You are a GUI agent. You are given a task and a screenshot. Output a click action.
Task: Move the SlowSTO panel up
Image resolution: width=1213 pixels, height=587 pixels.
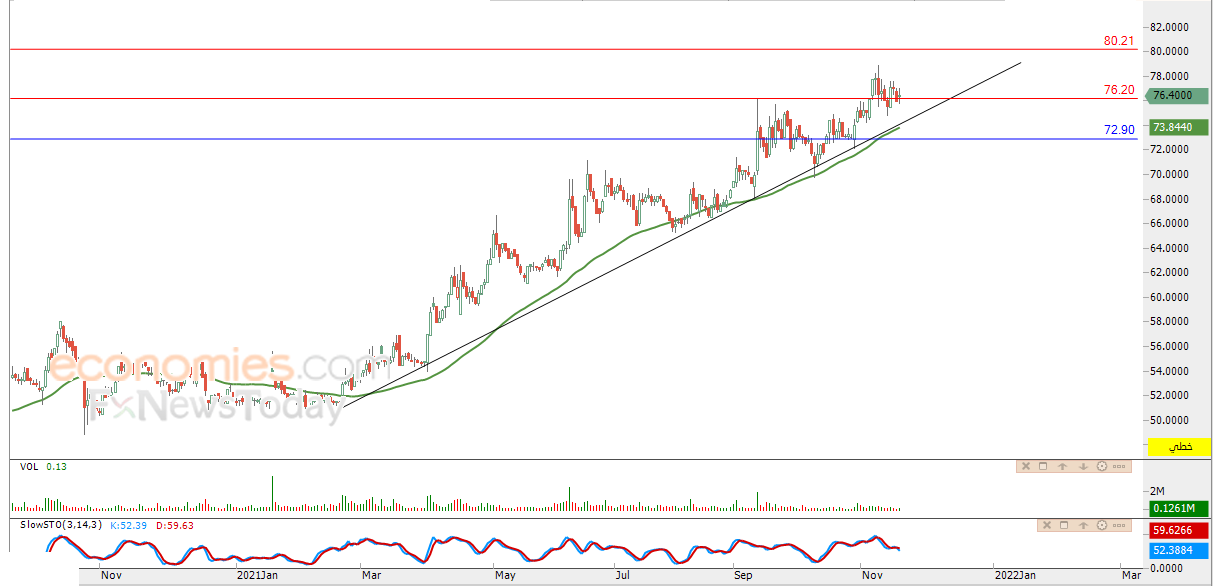point(1083,525)
